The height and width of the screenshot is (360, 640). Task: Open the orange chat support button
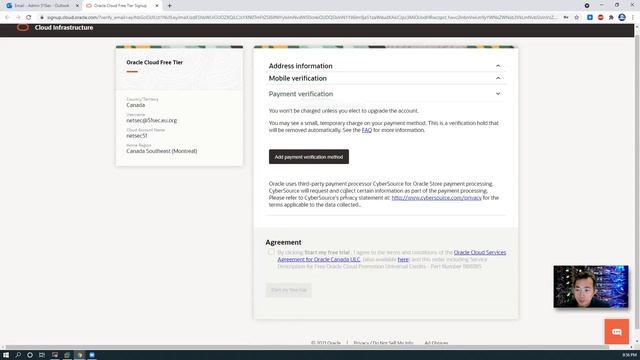(x=616, y=331)
